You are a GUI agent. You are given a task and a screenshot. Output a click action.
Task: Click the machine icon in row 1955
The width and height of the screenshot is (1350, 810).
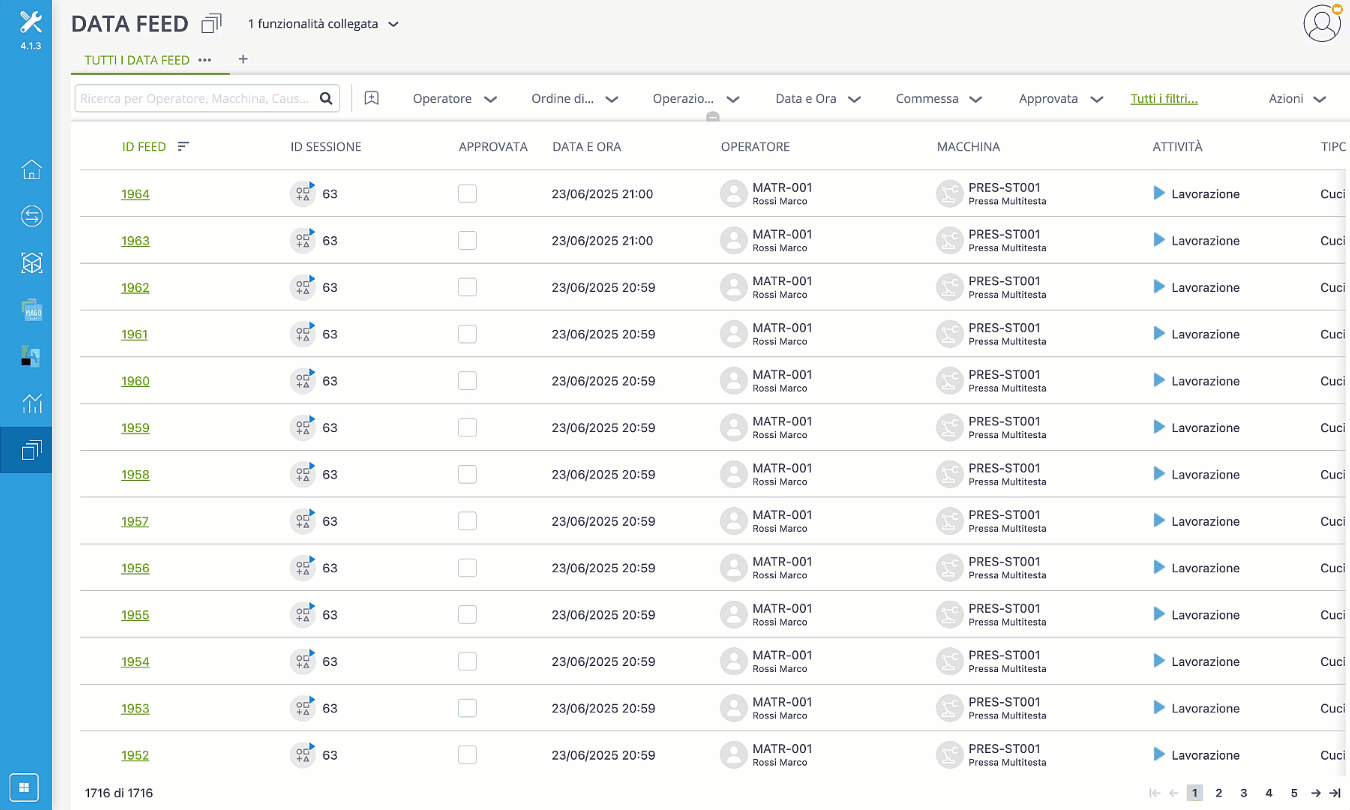pyautogui.click(x=950, y=614)
